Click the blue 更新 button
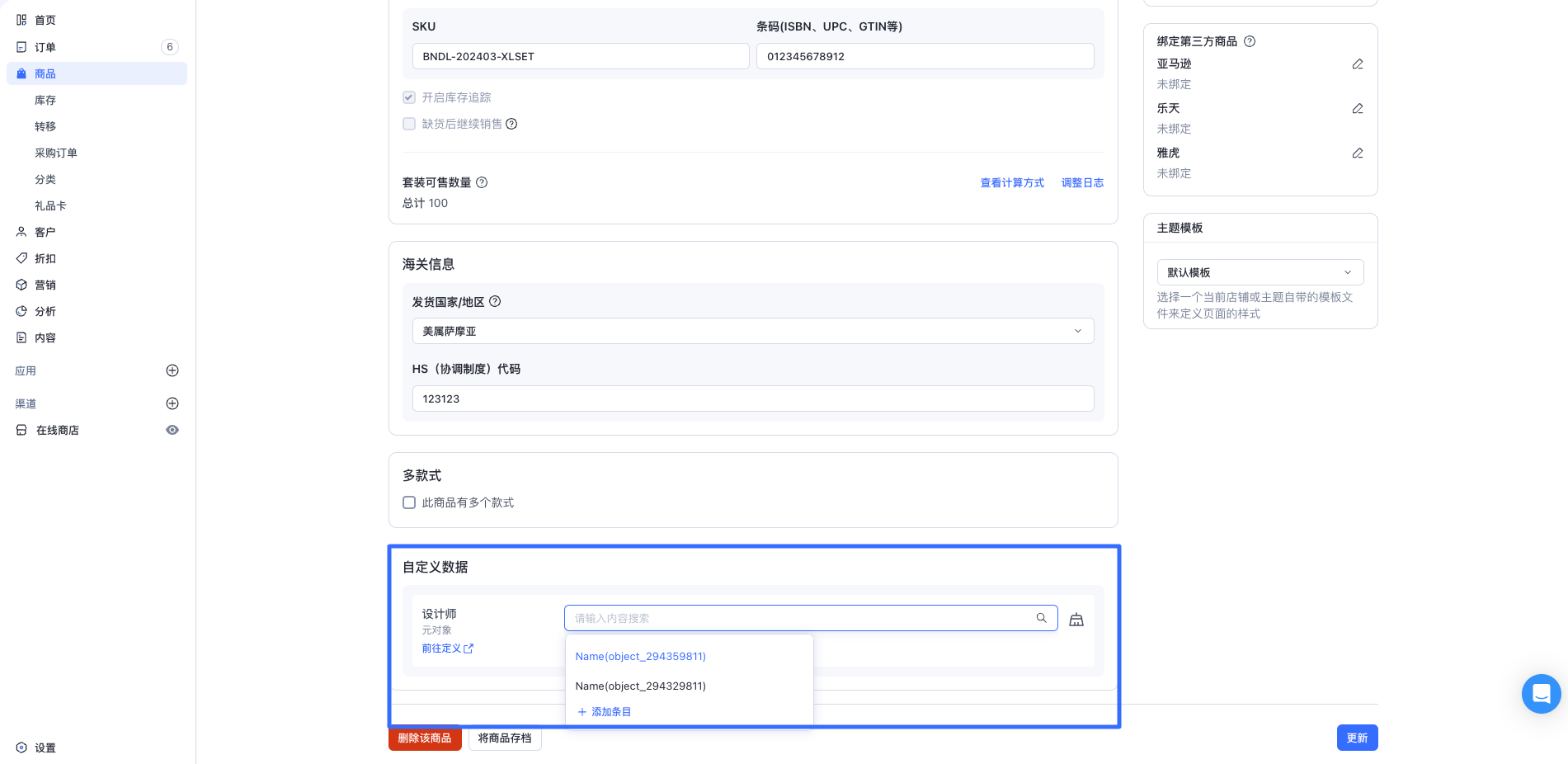 coord(1357,738)
